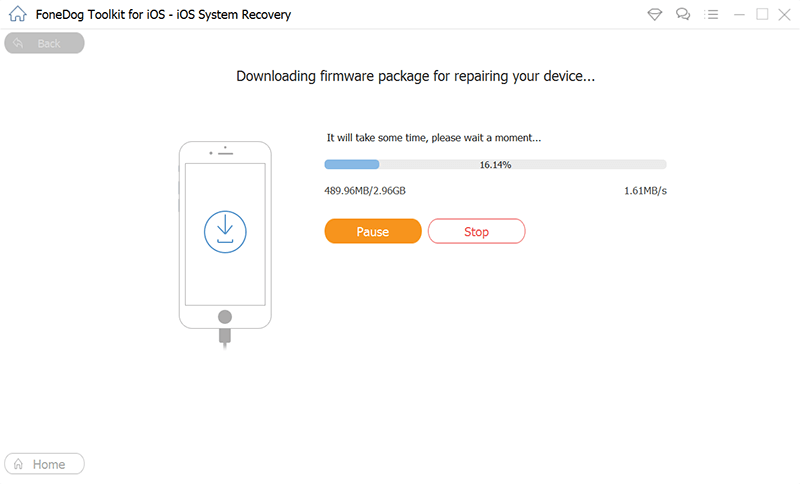Click the 'Downloading firmware package' heading

(415, 76)
